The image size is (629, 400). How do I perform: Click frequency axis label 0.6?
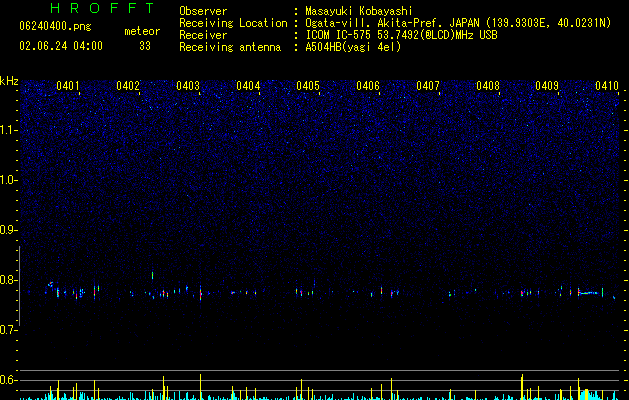point(9,380)
